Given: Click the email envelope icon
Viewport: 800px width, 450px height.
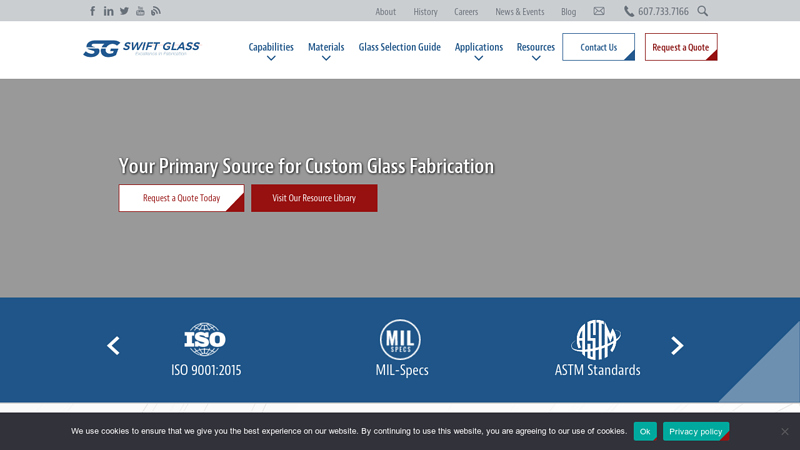Looking at the screenshot, I should [599, 11].
